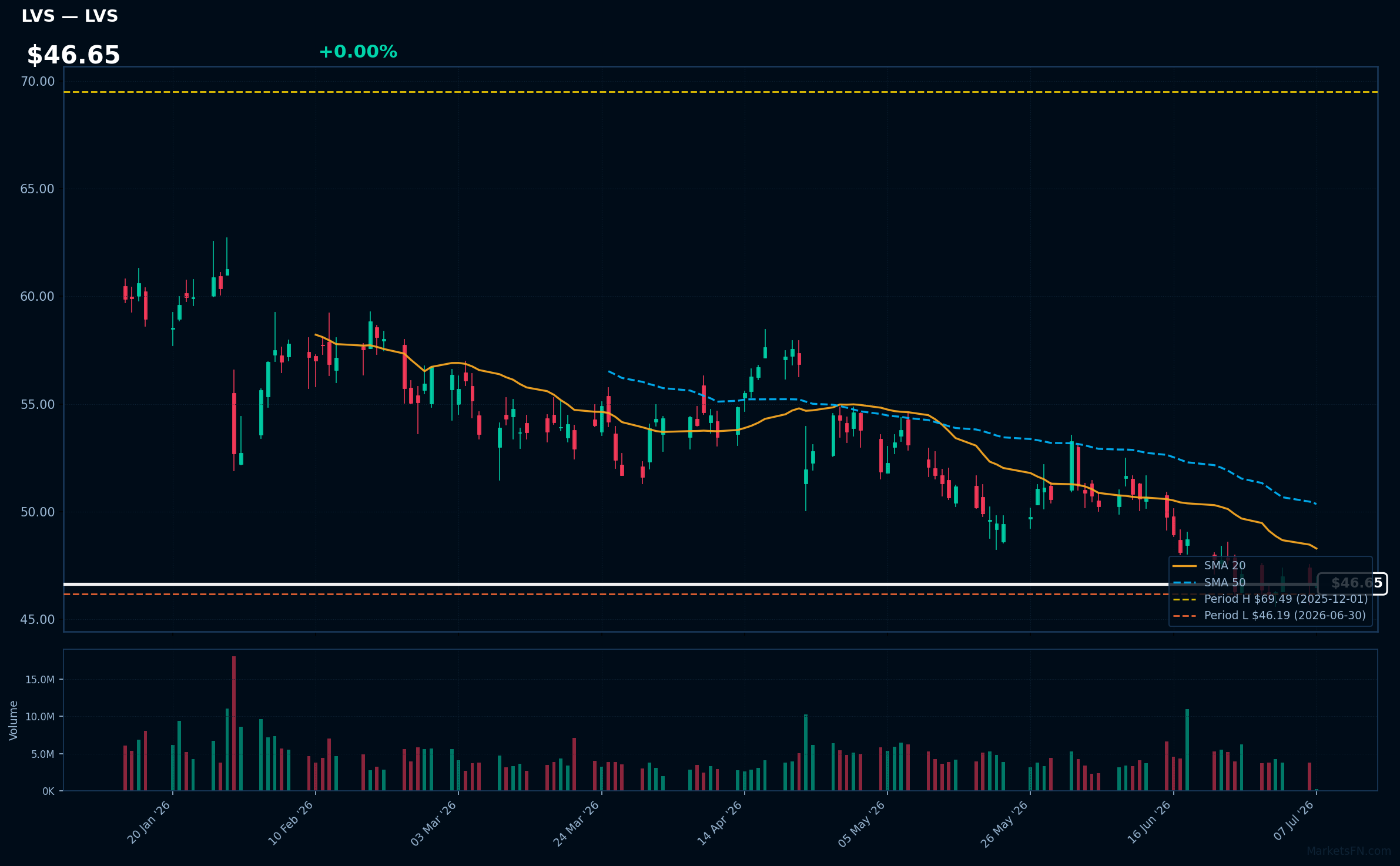Click the yellow dashed period-high line

pos(721,92)
